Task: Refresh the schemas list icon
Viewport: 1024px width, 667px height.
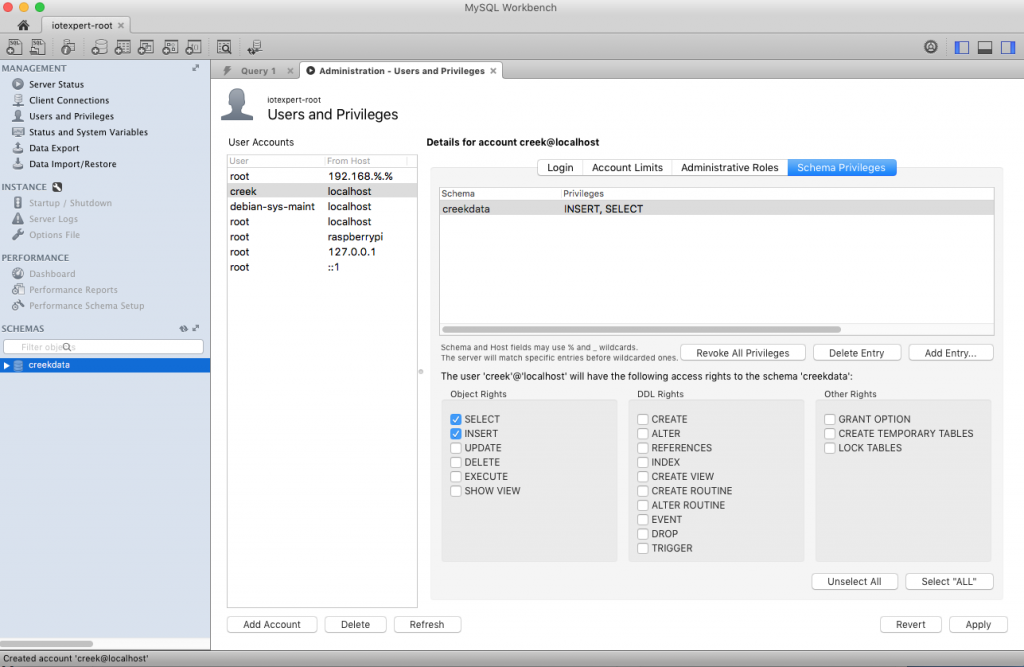Action: (x=184, y=329)
